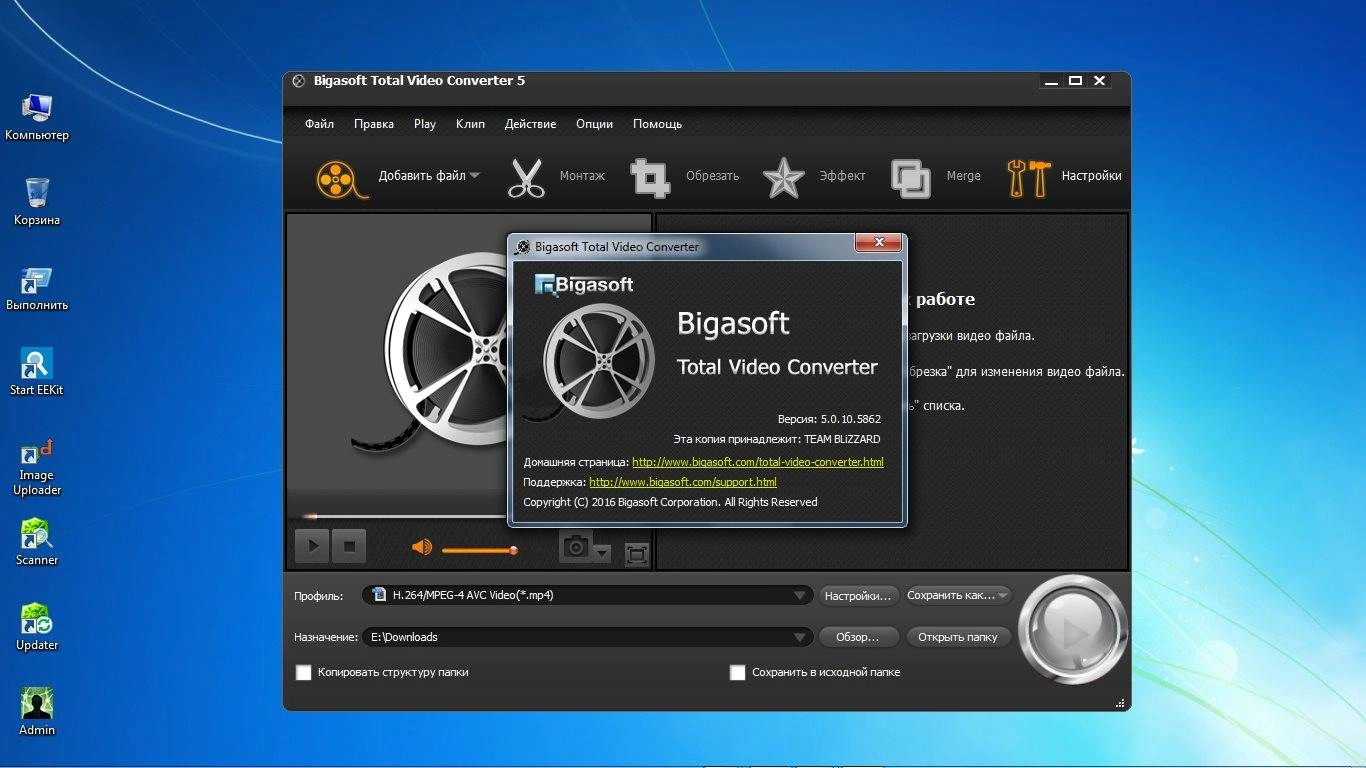The image size is (1366, 768).
Task: Click the Настройки... profile button
Action: coord(858,595)
